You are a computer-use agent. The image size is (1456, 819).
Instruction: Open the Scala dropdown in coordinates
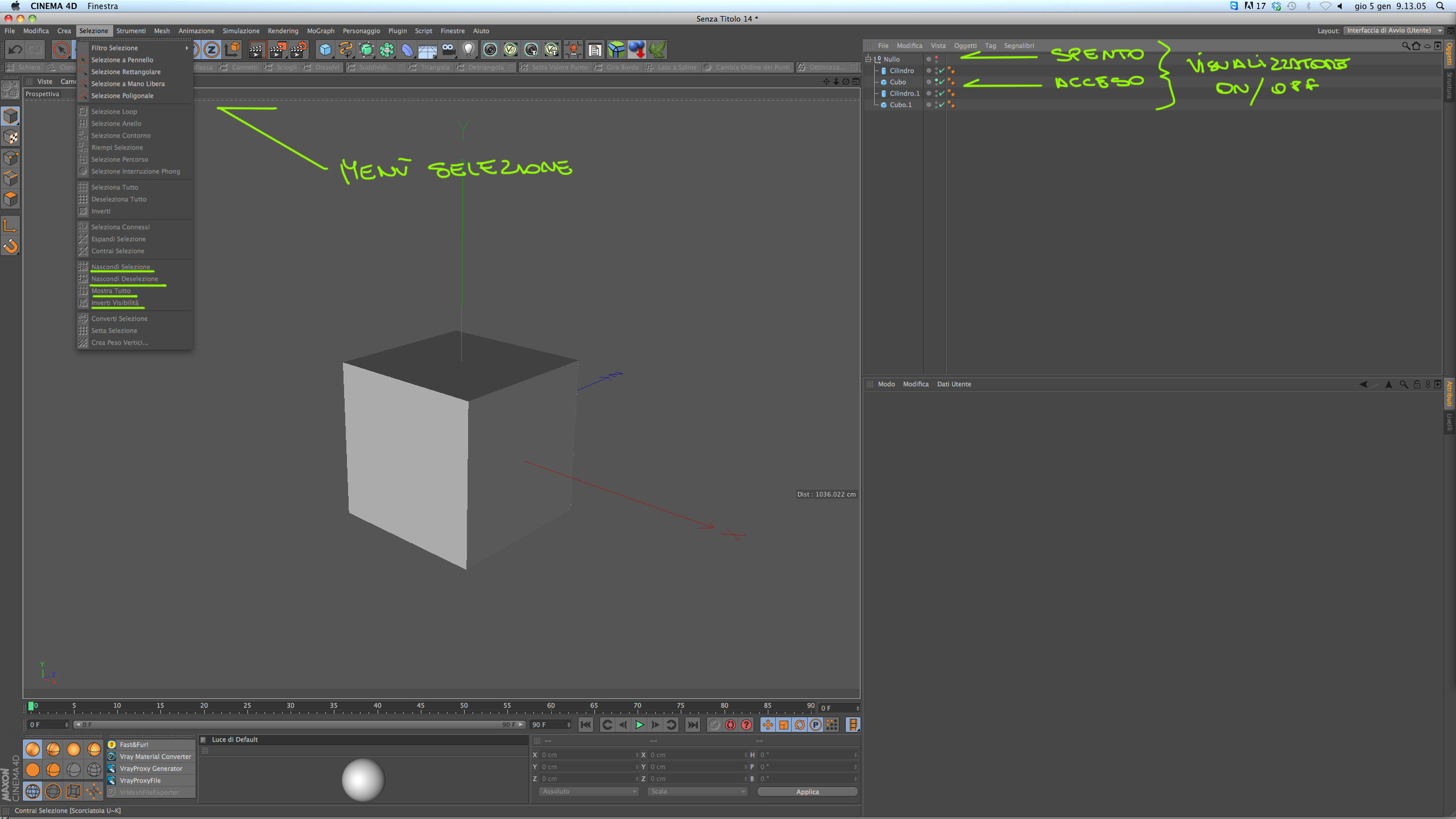(x=697, y=792)
